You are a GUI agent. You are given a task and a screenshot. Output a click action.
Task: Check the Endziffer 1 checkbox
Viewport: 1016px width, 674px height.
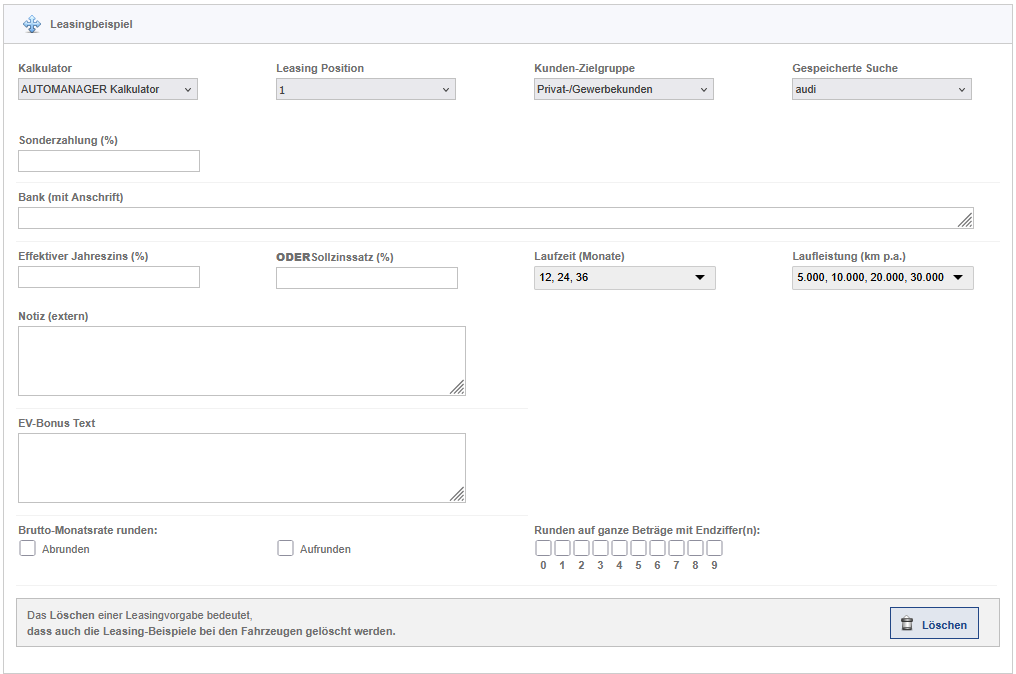(562, 548)
